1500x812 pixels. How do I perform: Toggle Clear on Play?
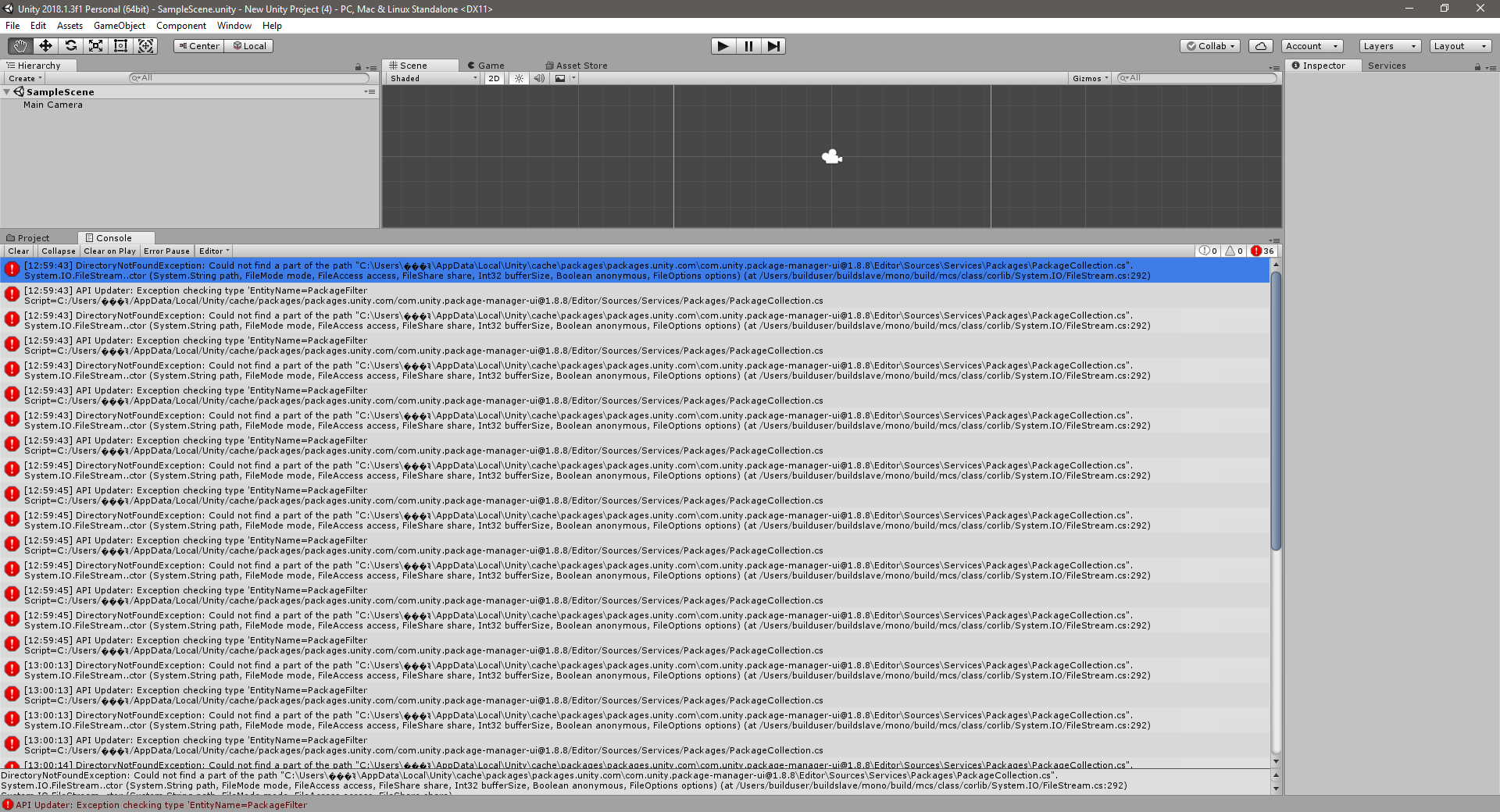tap(109, 251)
